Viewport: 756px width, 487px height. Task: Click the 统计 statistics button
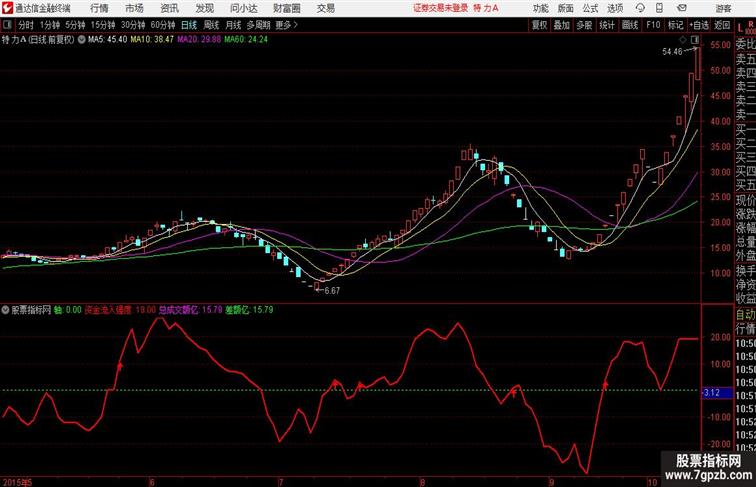[x=607, y=25]
